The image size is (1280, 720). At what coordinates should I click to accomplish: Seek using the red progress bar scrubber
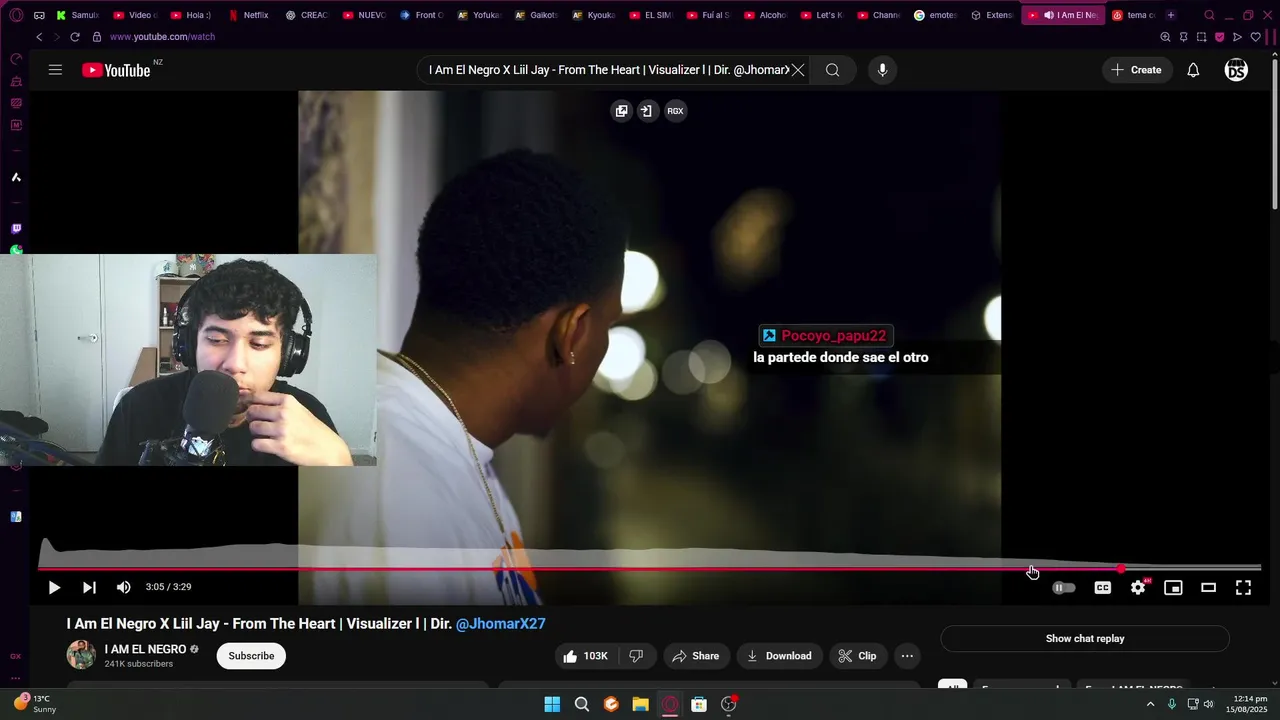(1121, 569)
